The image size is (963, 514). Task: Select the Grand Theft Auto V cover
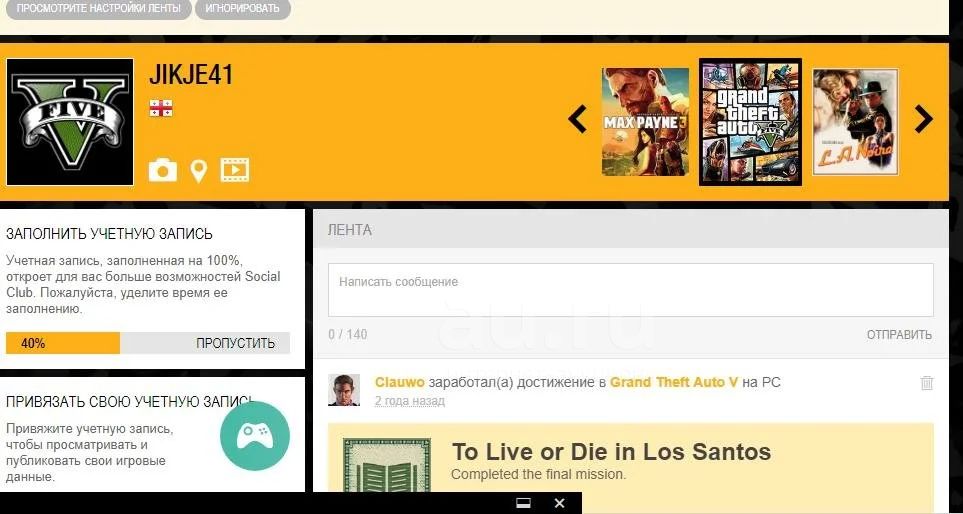click(751, 122)
